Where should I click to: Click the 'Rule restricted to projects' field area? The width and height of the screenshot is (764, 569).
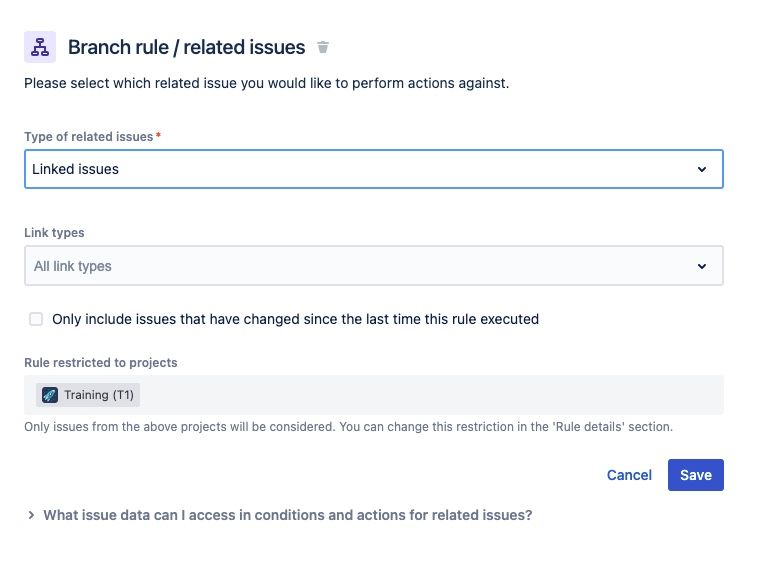(x=430, y=395)
